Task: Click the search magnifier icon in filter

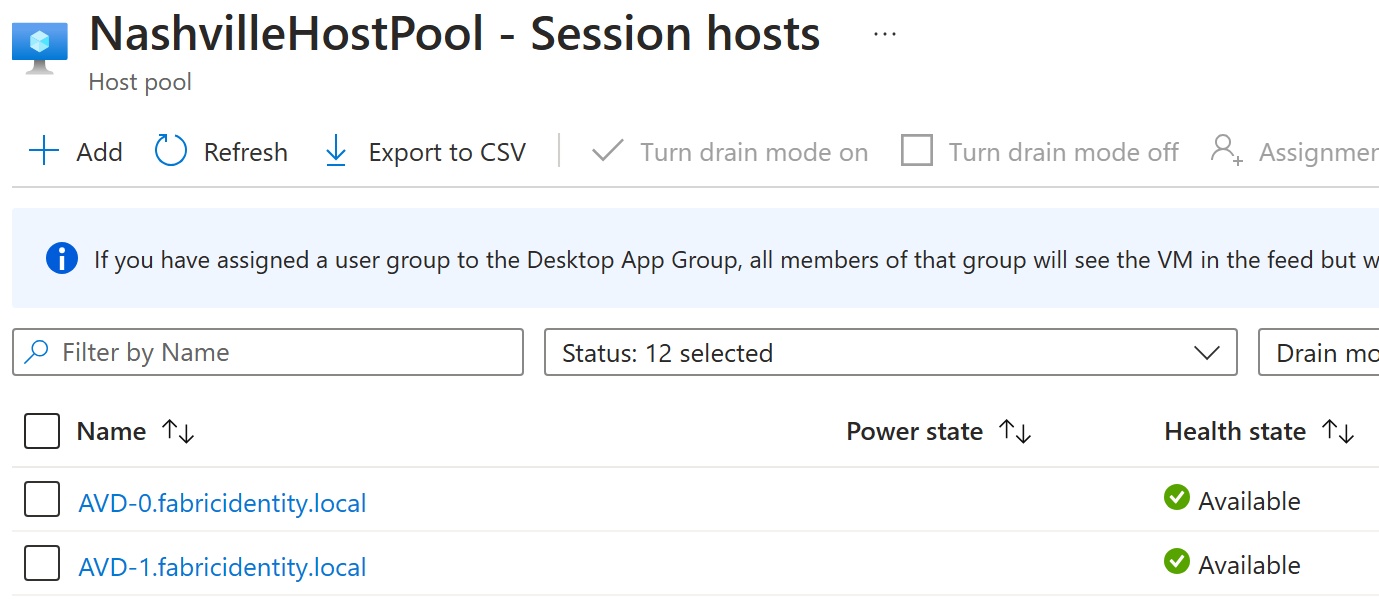Action: coord(37,352)
